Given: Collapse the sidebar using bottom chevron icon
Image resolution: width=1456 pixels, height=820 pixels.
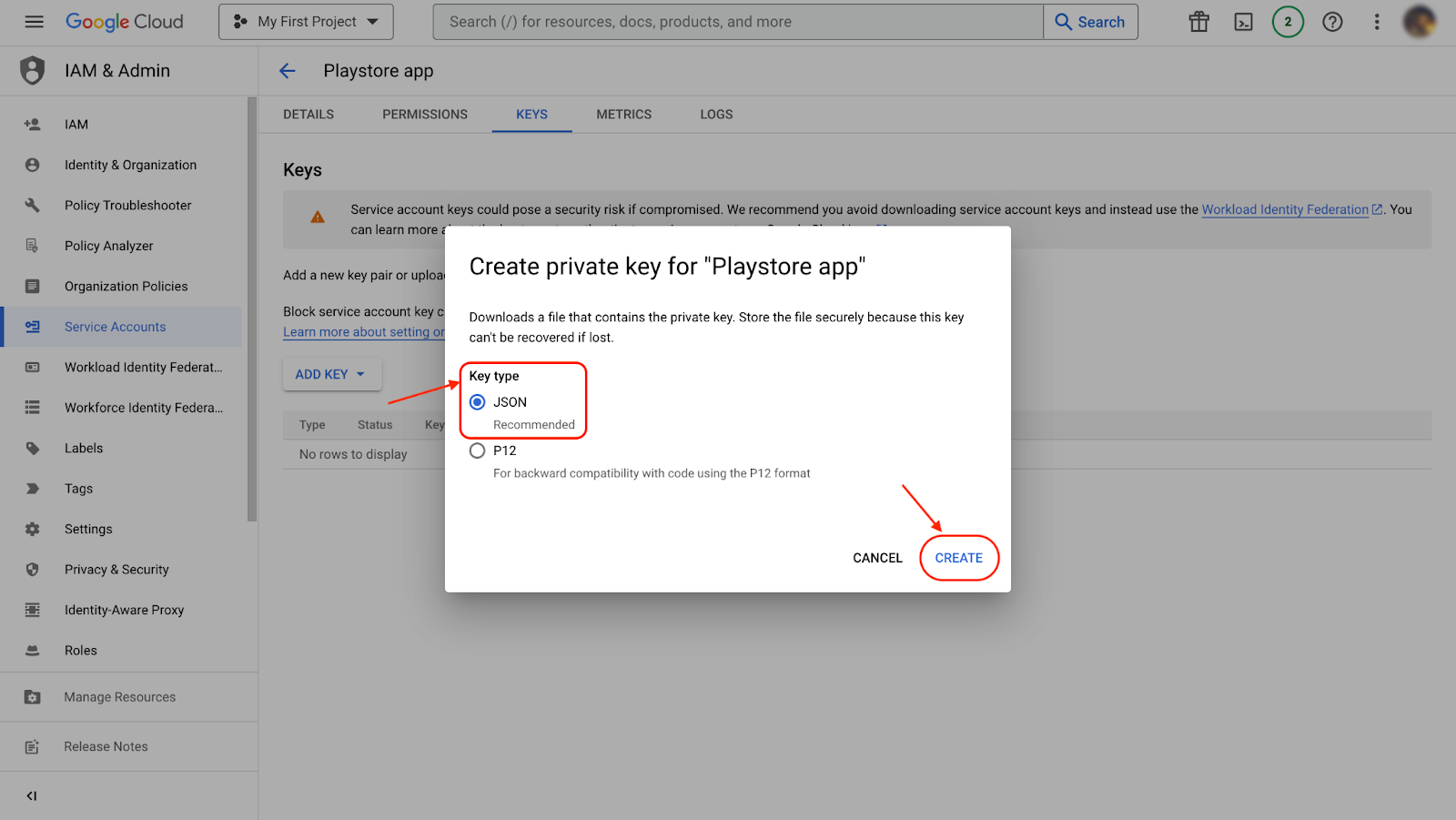Looking at the screenshot, I should point(32,796).
